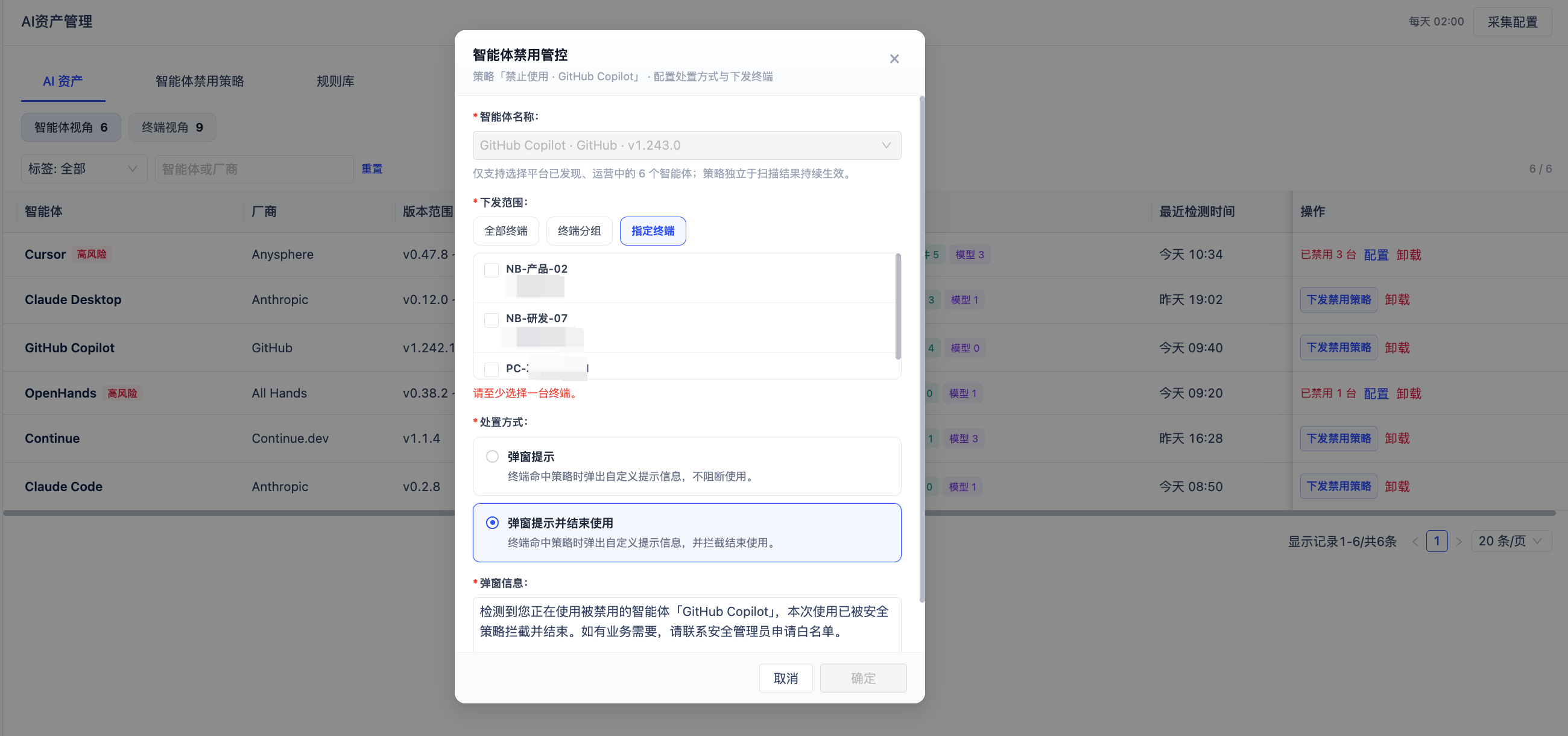
Task: Click the 重置 link
Action: (371, 169)
